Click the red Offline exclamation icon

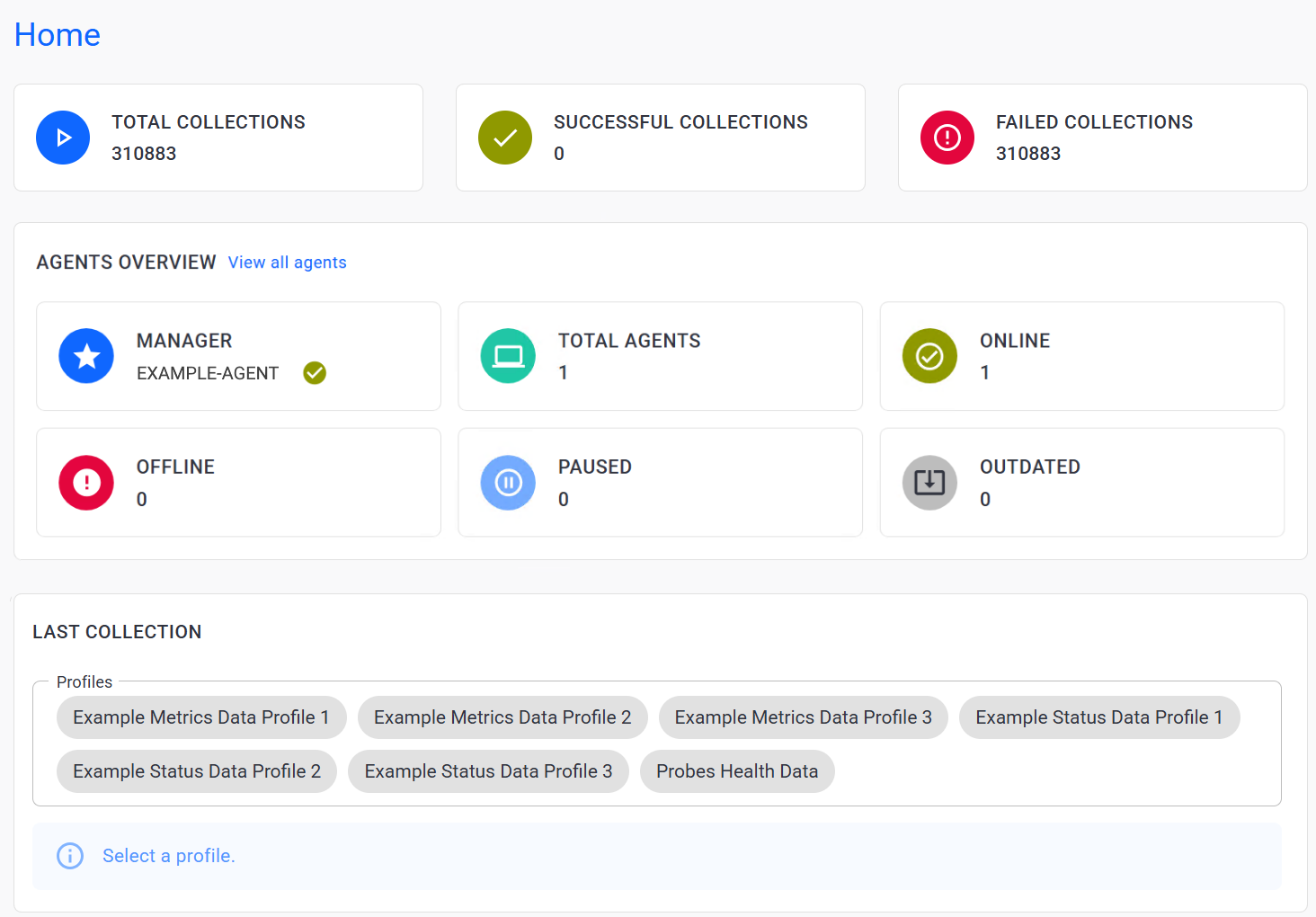click(x=86, y=483)
